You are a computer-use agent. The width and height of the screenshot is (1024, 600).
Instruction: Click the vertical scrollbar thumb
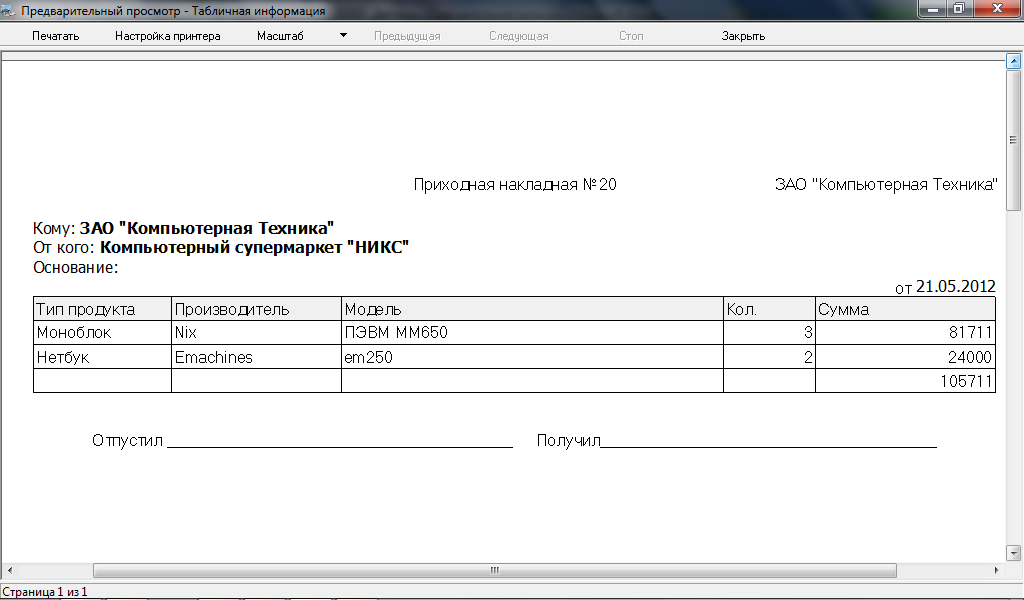1014,140
